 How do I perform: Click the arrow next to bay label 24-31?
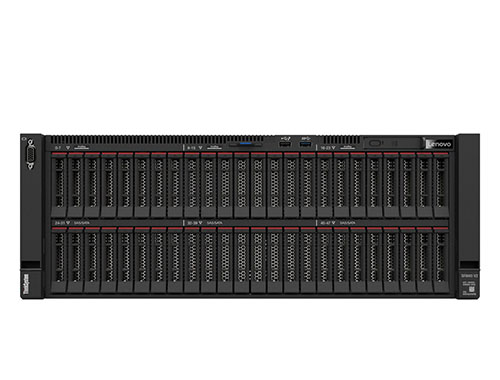[x=68, y=223]
